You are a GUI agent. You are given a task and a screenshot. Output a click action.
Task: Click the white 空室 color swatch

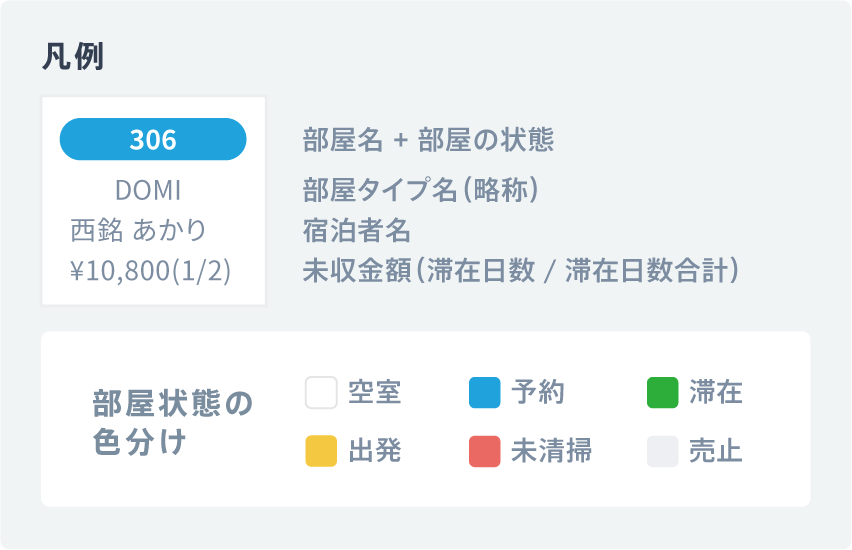coord(321,392)
